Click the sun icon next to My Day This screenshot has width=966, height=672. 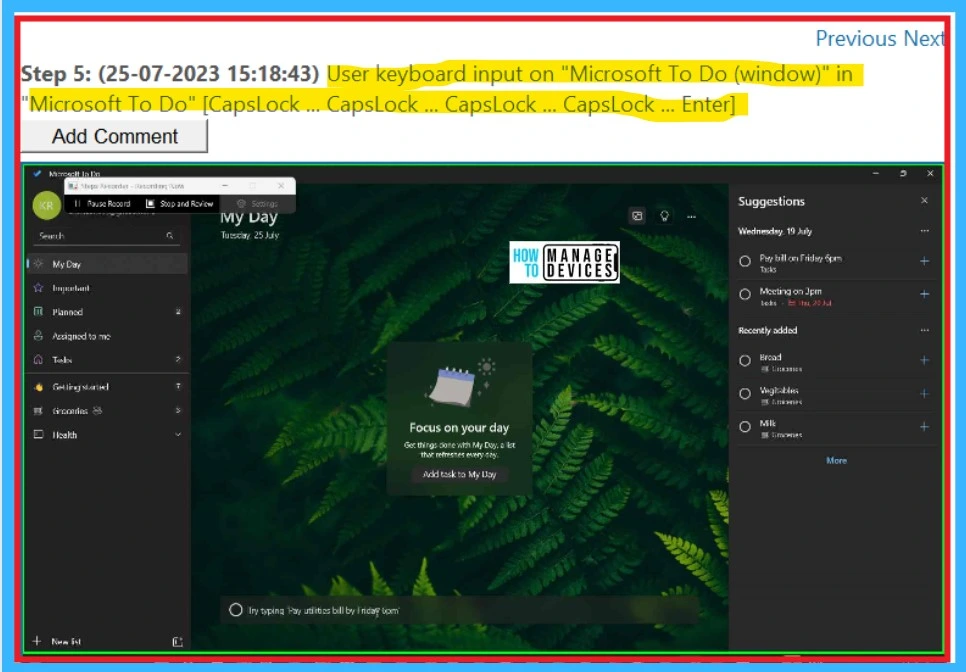pos(38,264)
